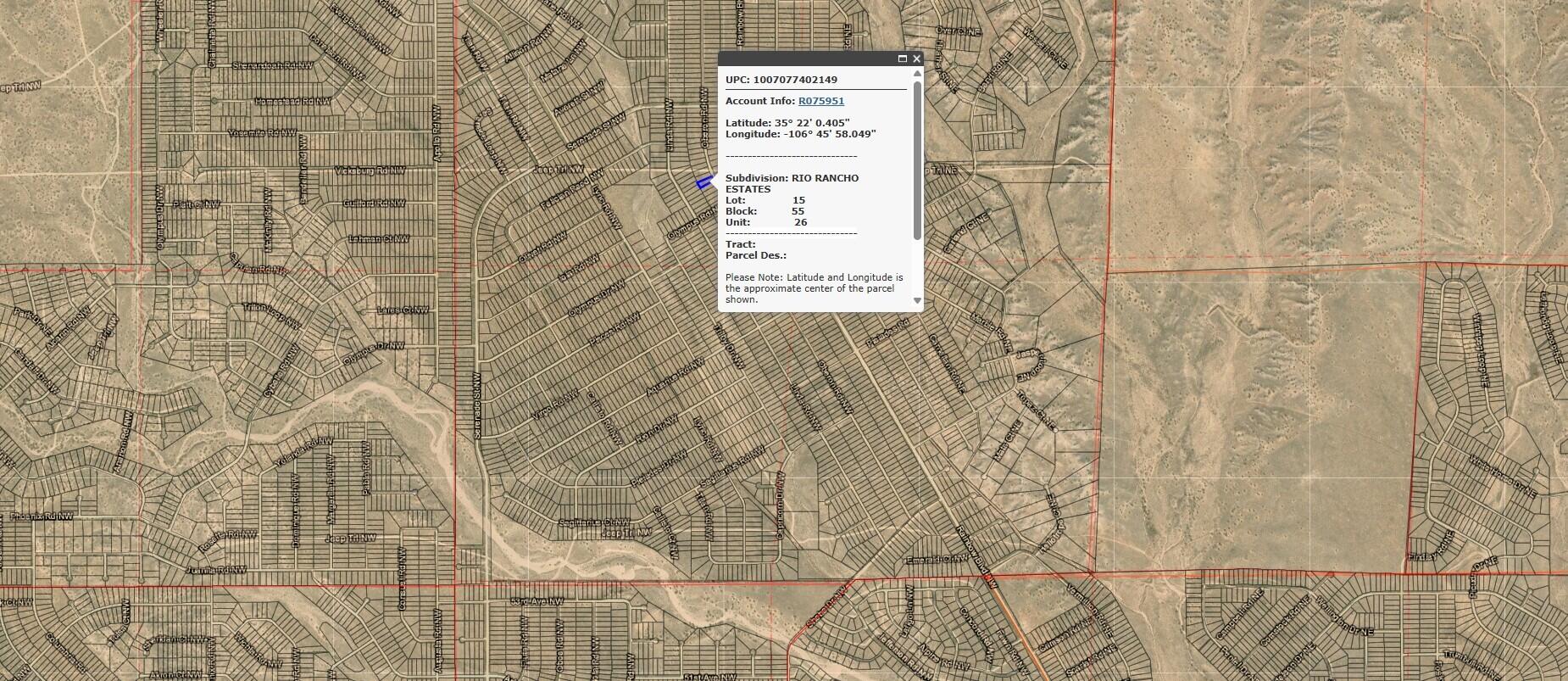Click the blue highlighted parcel on the map
This screenshot has width=1568, height=681.
click(x=703, y=181)
